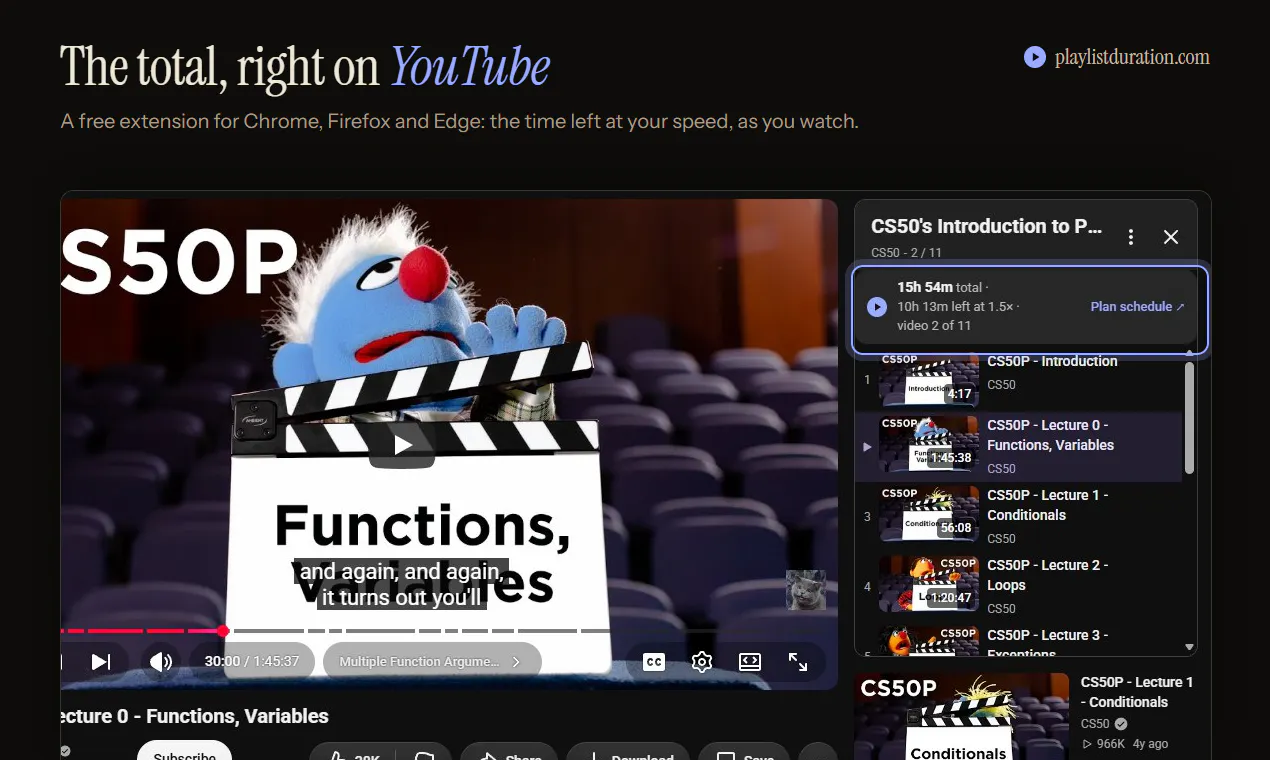Image resolution: width=1270 pixels, height=760 pixels.
Task: Click the playlist scrollbar down arrow
Action: (1189, 648)
